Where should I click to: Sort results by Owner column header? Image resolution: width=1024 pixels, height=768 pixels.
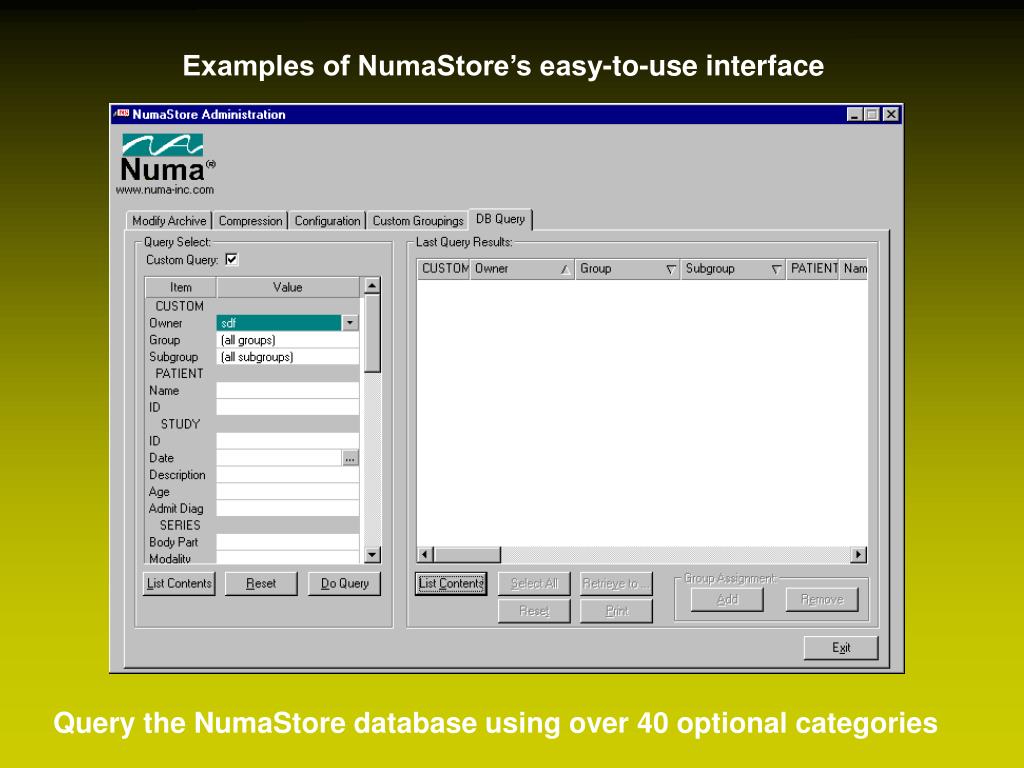click(522, 268)
